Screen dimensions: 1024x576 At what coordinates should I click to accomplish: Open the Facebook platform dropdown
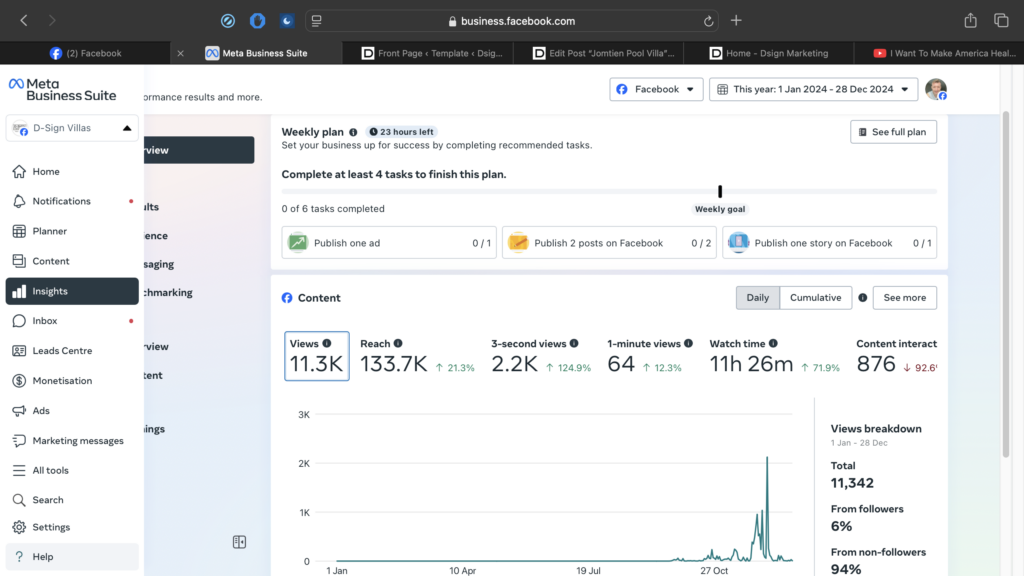point(656,89)
